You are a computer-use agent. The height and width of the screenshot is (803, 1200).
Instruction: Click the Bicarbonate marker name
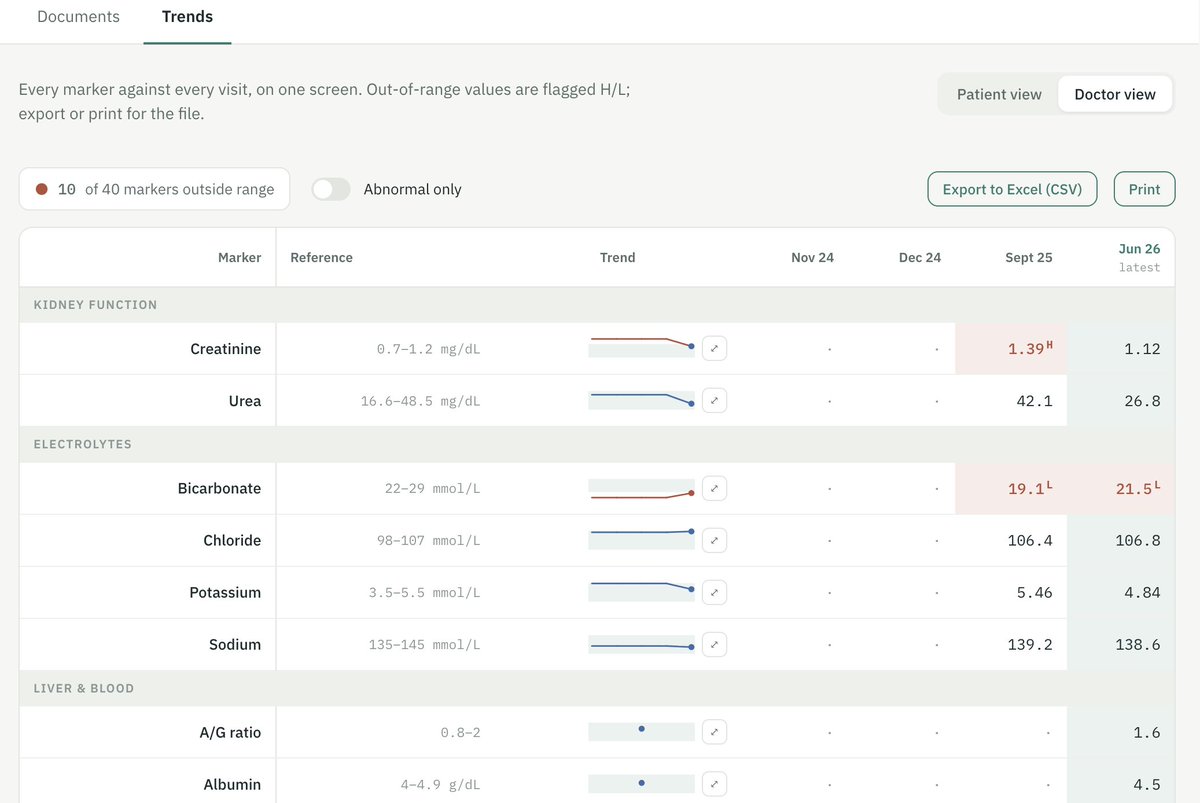click(219, 489)
